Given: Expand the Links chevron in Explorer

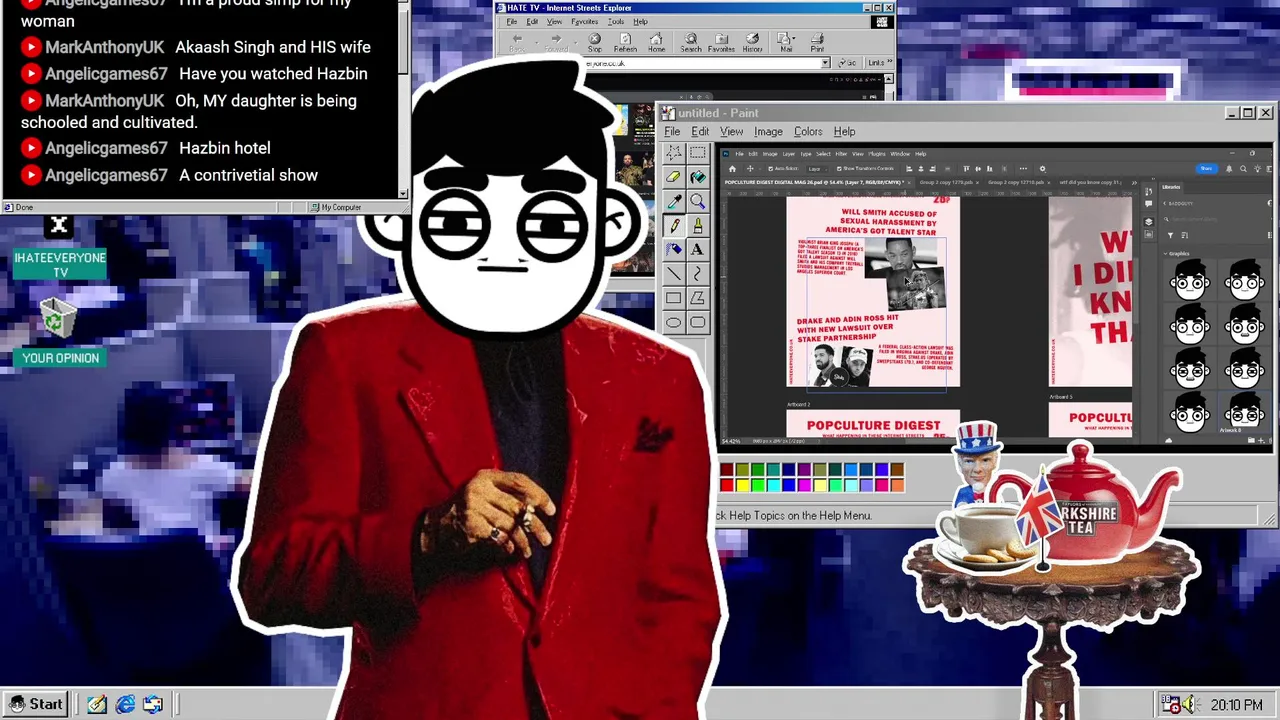Looking at the screenshot, I should (888, 63).
